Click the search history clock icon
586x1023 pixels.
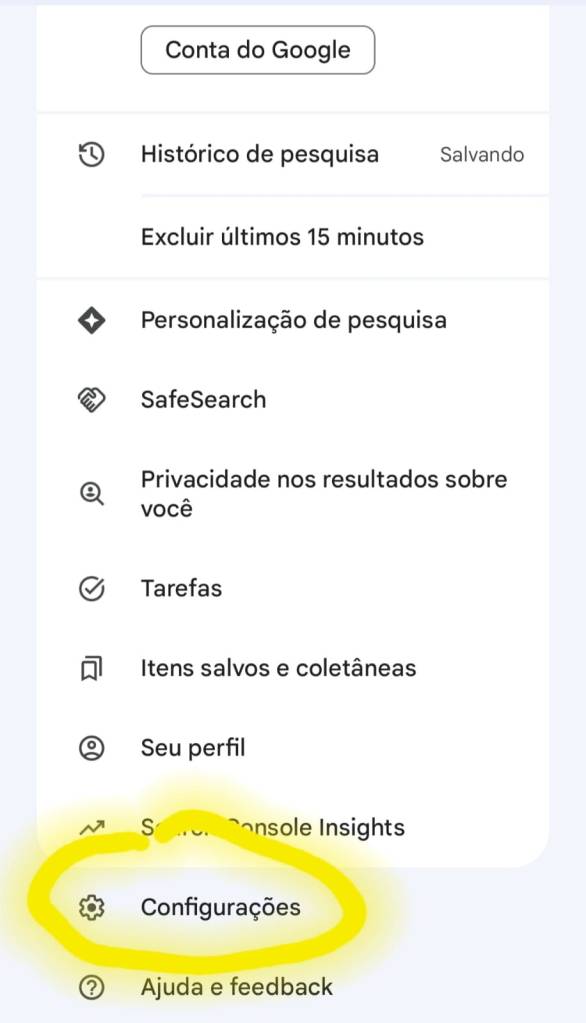coord(91,154)
